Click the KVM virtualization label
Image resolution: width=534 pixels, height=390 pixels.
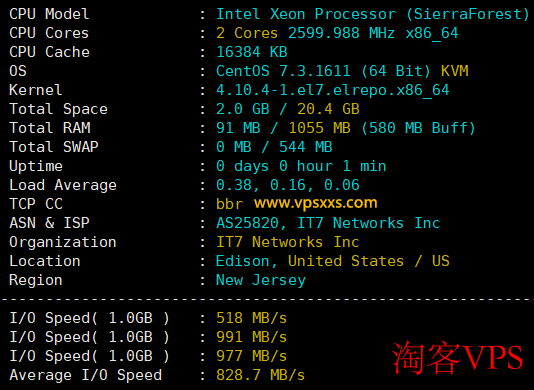pos(455,71)
